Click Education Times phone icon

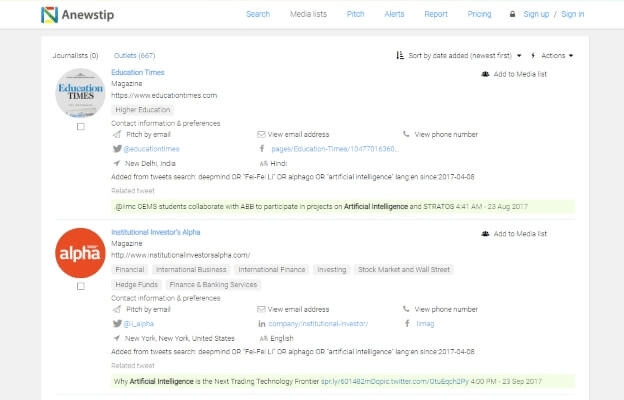[x=406, y=134]
